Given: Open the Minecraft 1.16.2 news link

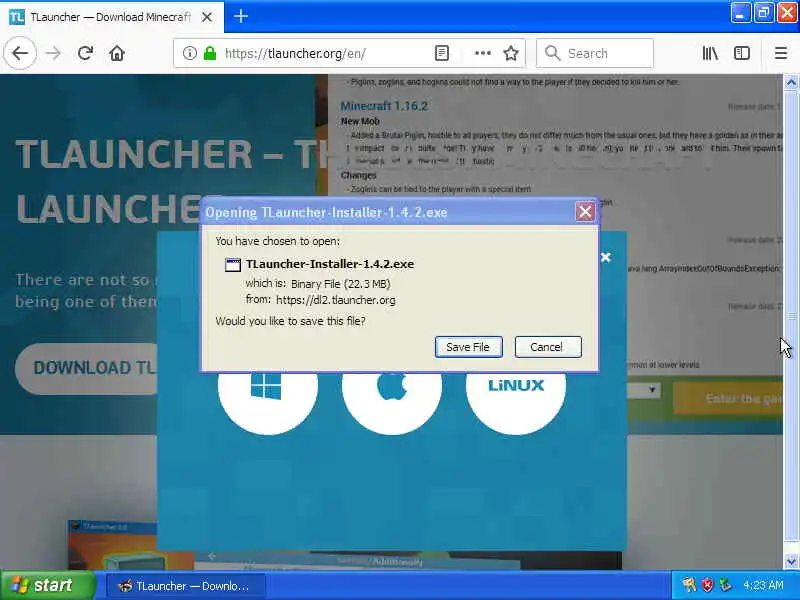Looking at the screenshot, I should [x=384, y=106].
